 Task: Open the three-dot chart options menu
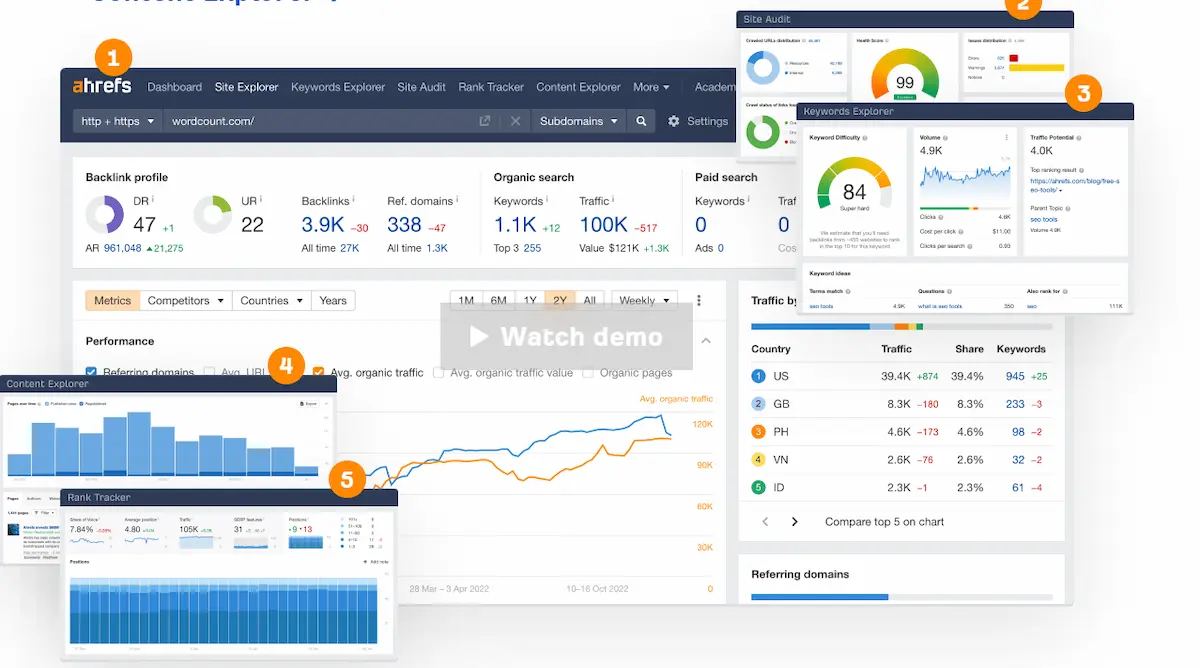(x=699, y=300)
